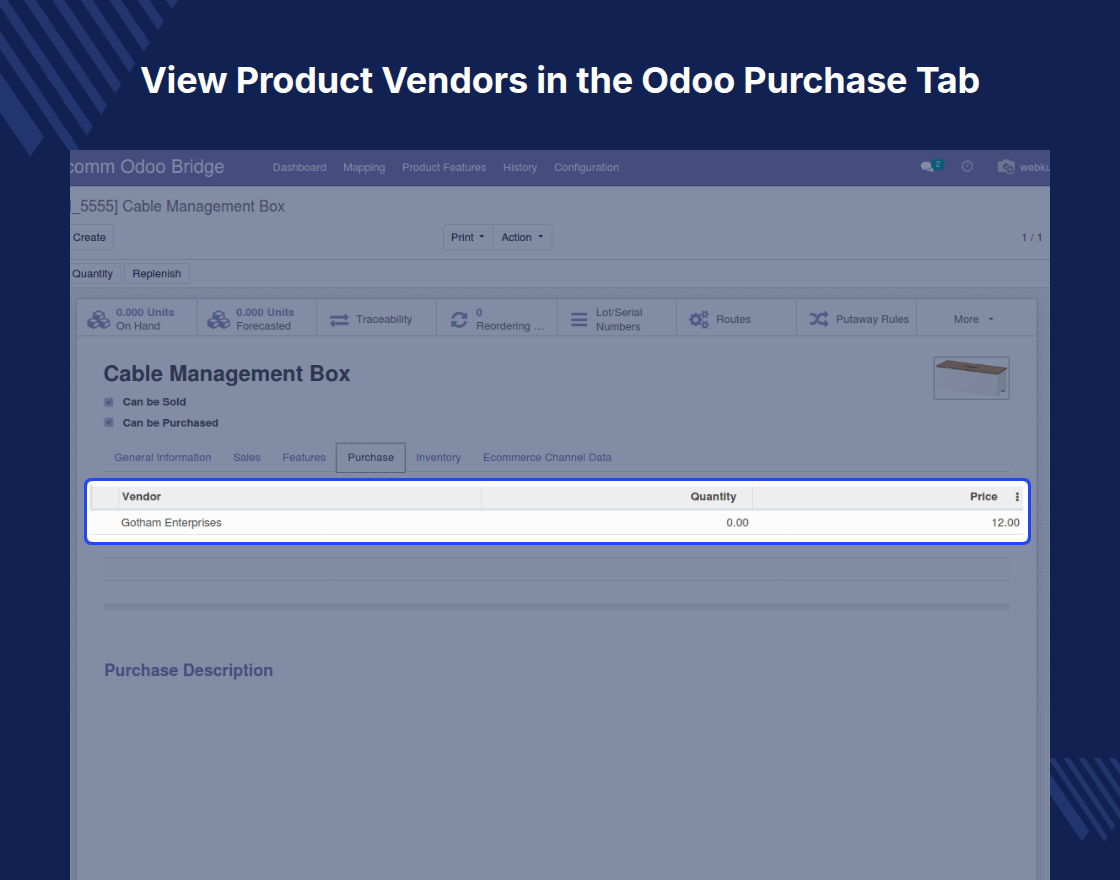
Task: Open Reordering rules refresh icon button
Action: click(x=497, y=319)
